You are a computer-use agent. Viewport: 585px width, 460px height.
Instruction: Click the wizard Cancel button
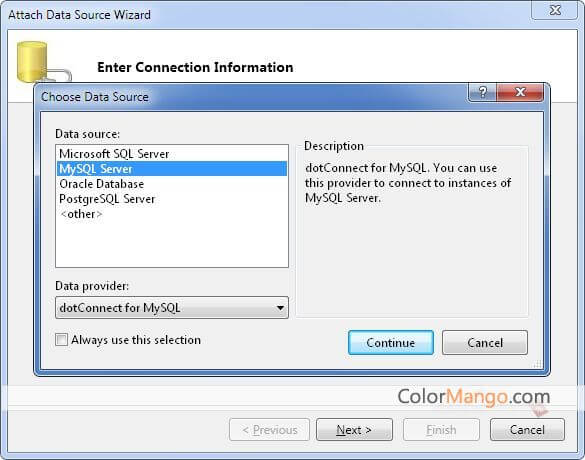tap(527, 430)
